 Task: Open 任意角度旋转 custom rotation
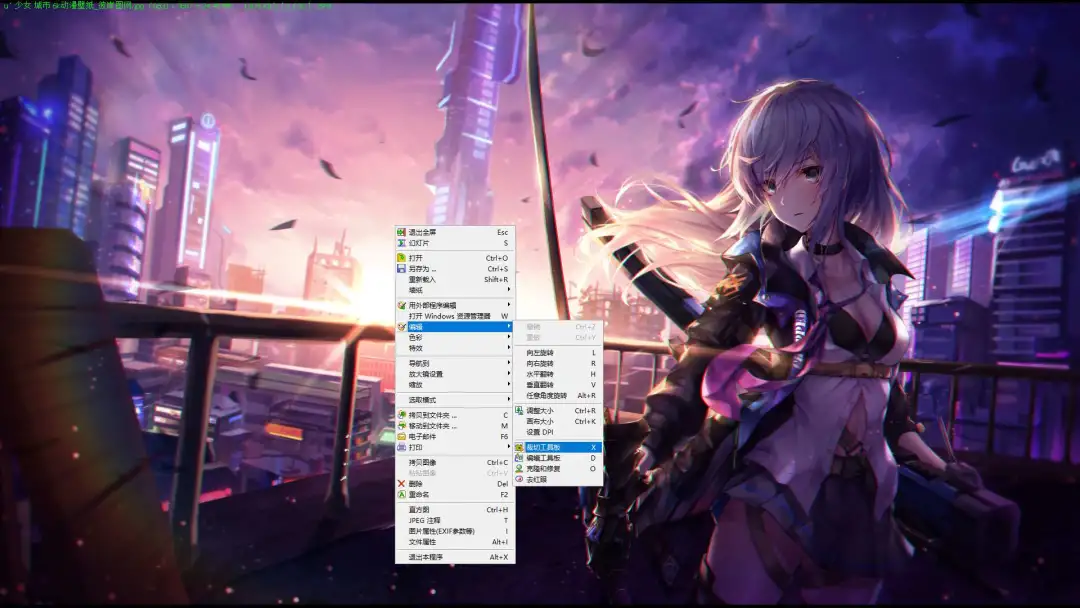point(558,395)
